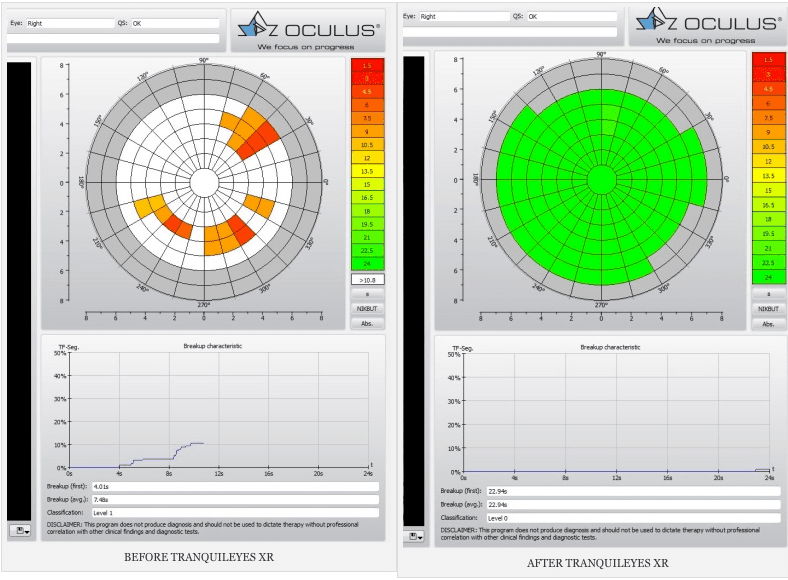Click the Breakup (first) field showing 22.94s
788x580 pixels.
pyautogui.click(x=633, y=491)
